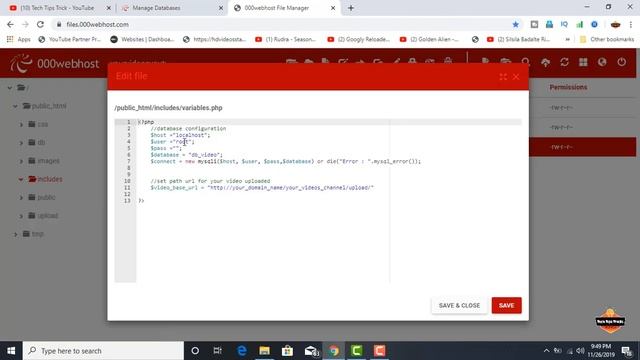Viewport: 640px width, 360px height.
Task: Click the upload files cloud icon
Action: coord(545,62)
